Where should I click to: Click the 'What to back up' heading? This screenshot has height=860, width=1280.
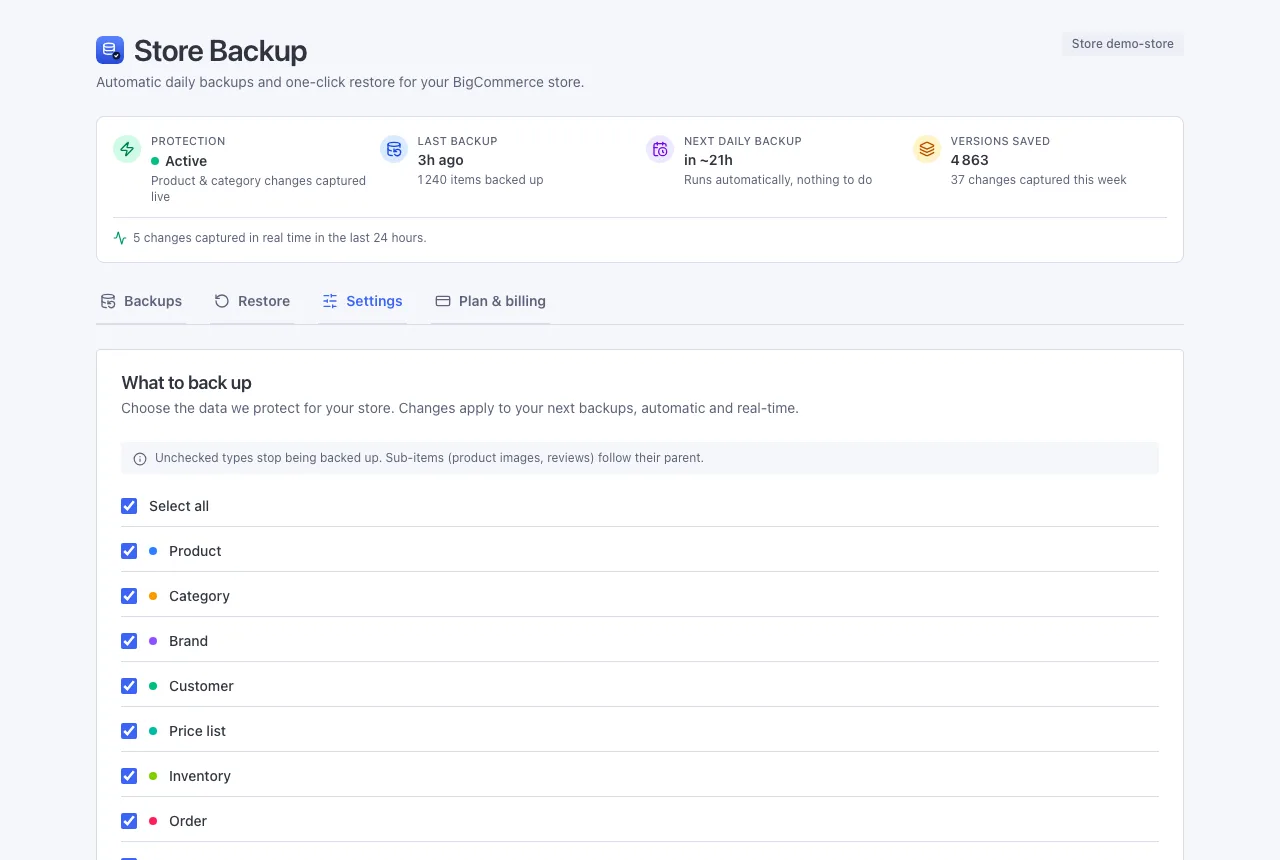coord(186,383)
